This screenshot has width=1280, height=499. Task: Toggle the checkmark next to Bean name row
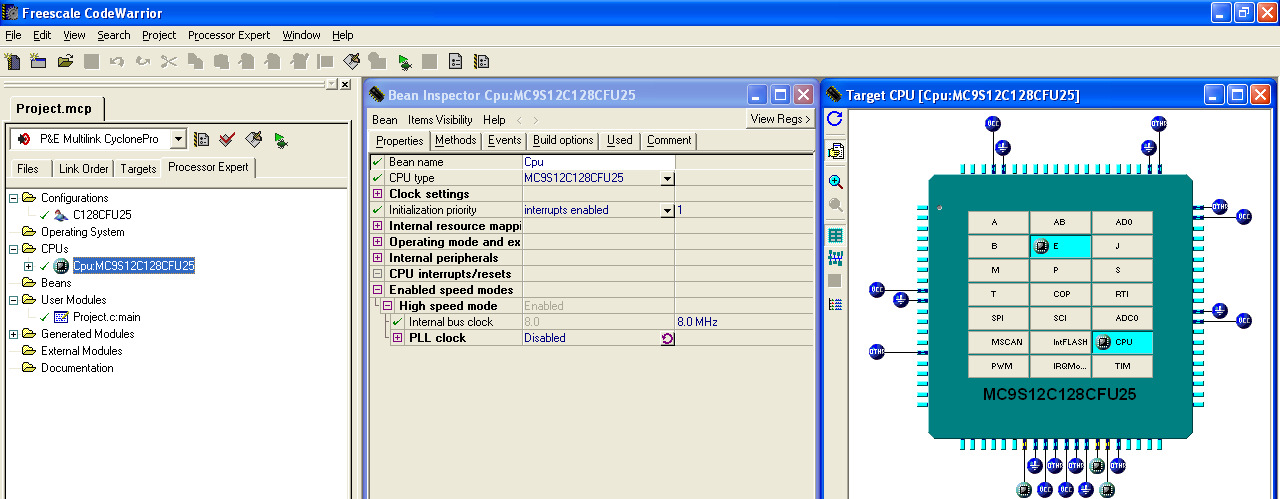tap(377, 162)
